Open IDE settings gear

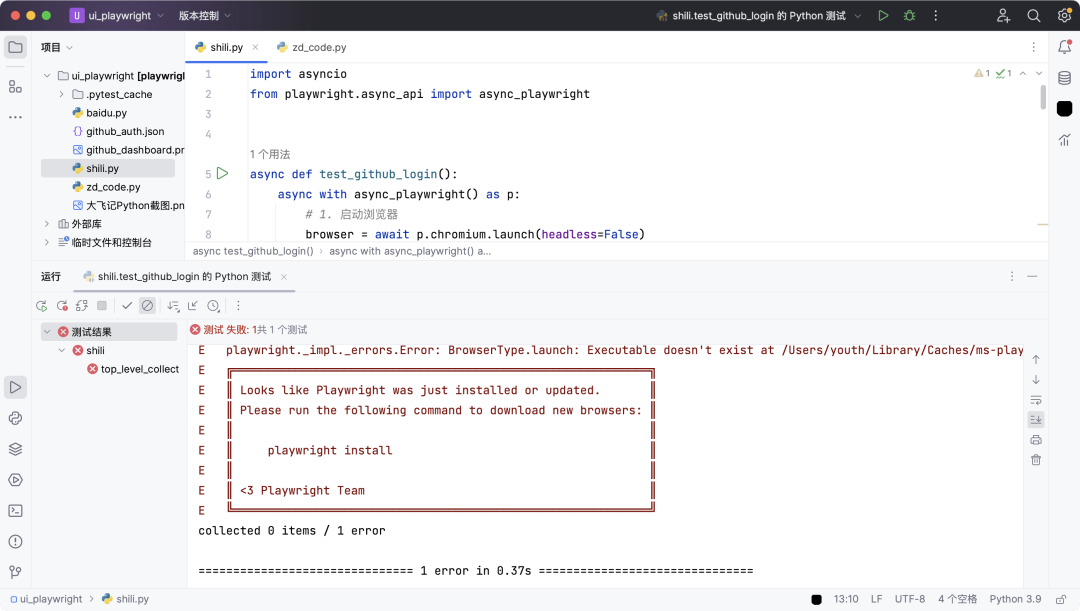coord(1064,15)
